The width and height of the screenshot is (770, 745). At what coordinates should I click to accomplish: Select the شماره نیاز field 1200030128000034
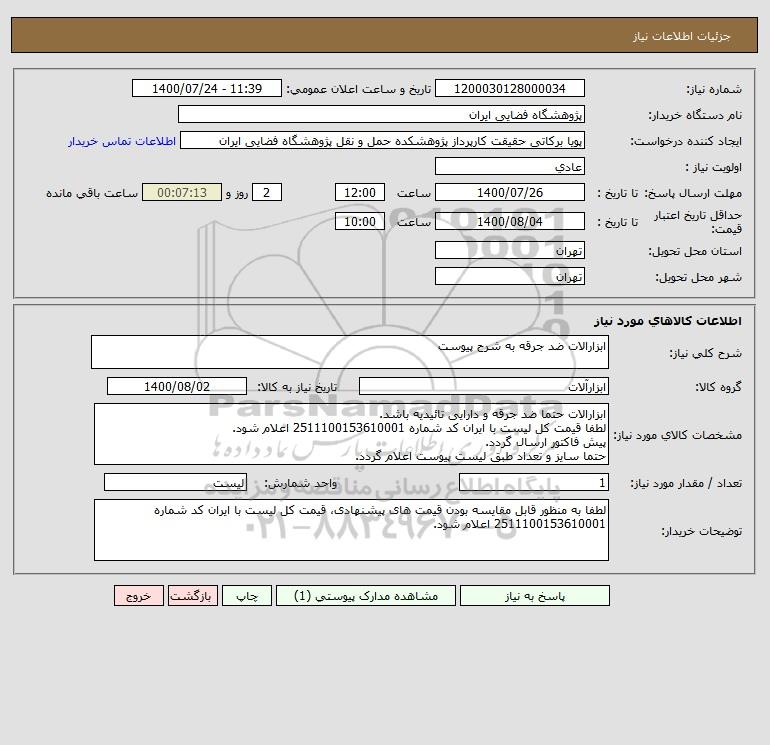pyautogui.click(x=510, y=88)
